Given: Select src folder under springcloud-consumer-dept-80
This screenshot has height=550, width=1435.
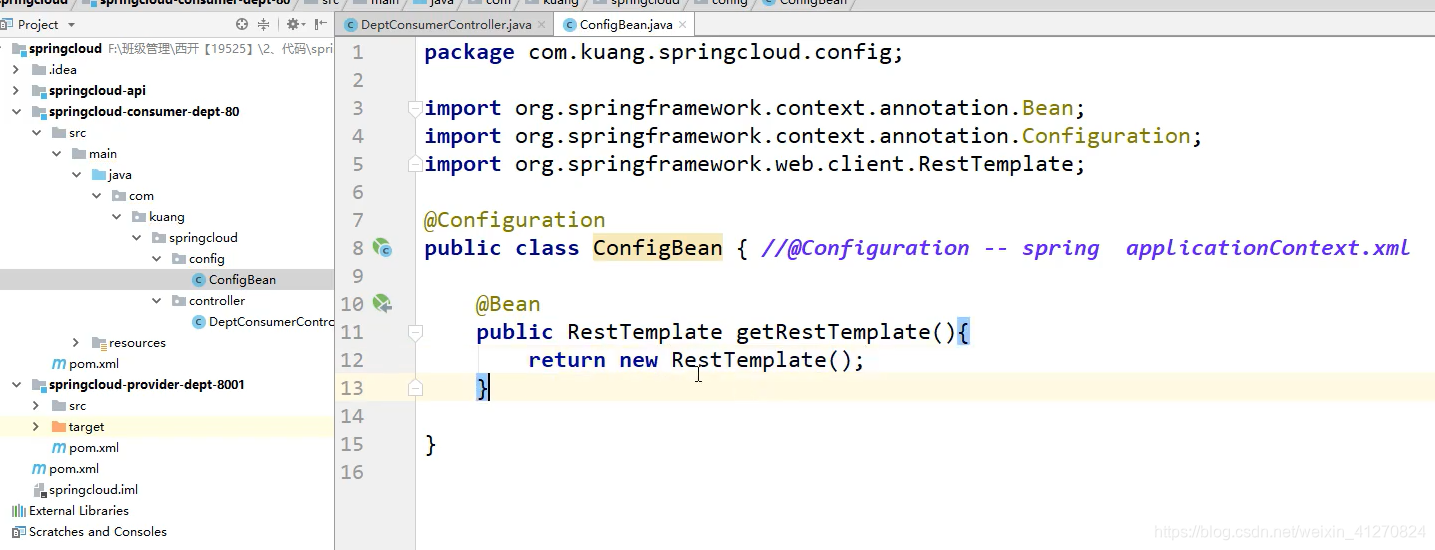Looking at the screenshot, I should click(77, 133).
